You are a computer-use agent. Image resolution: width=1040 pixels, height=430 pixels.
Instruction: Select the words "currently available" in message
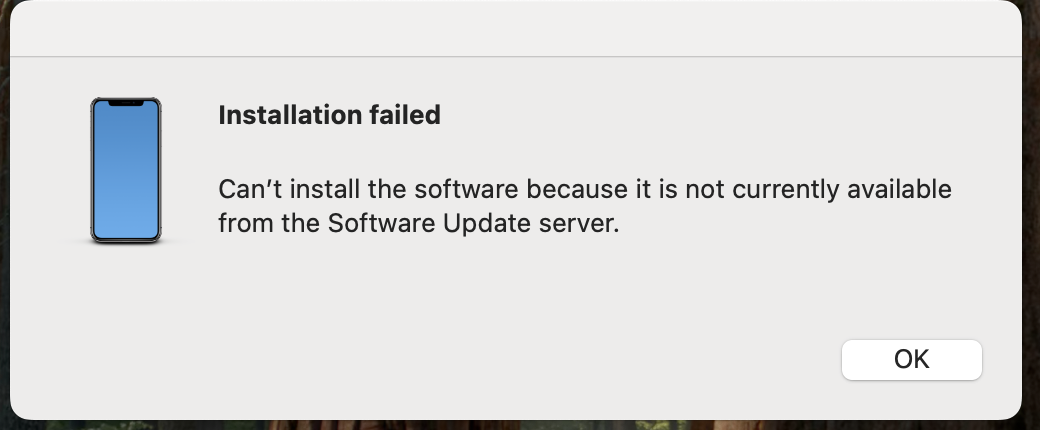pos(842,190)
